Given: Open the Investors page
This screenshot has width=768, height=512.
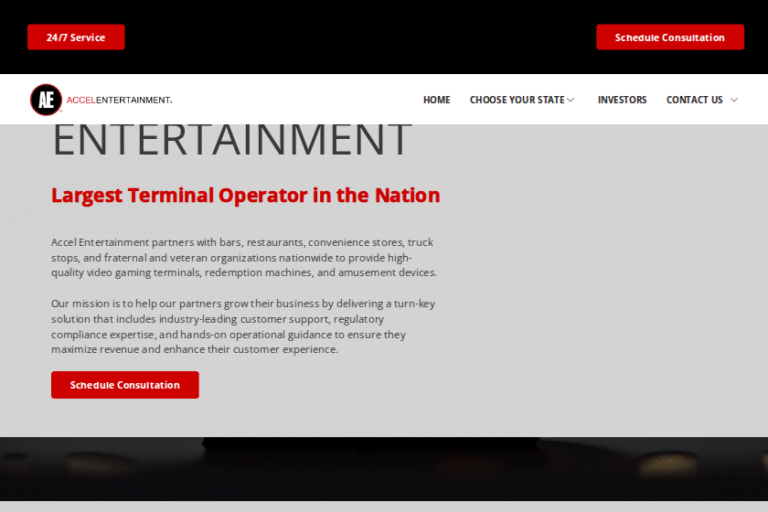Looking at the screenshot, I should click(x=622, y=100).
